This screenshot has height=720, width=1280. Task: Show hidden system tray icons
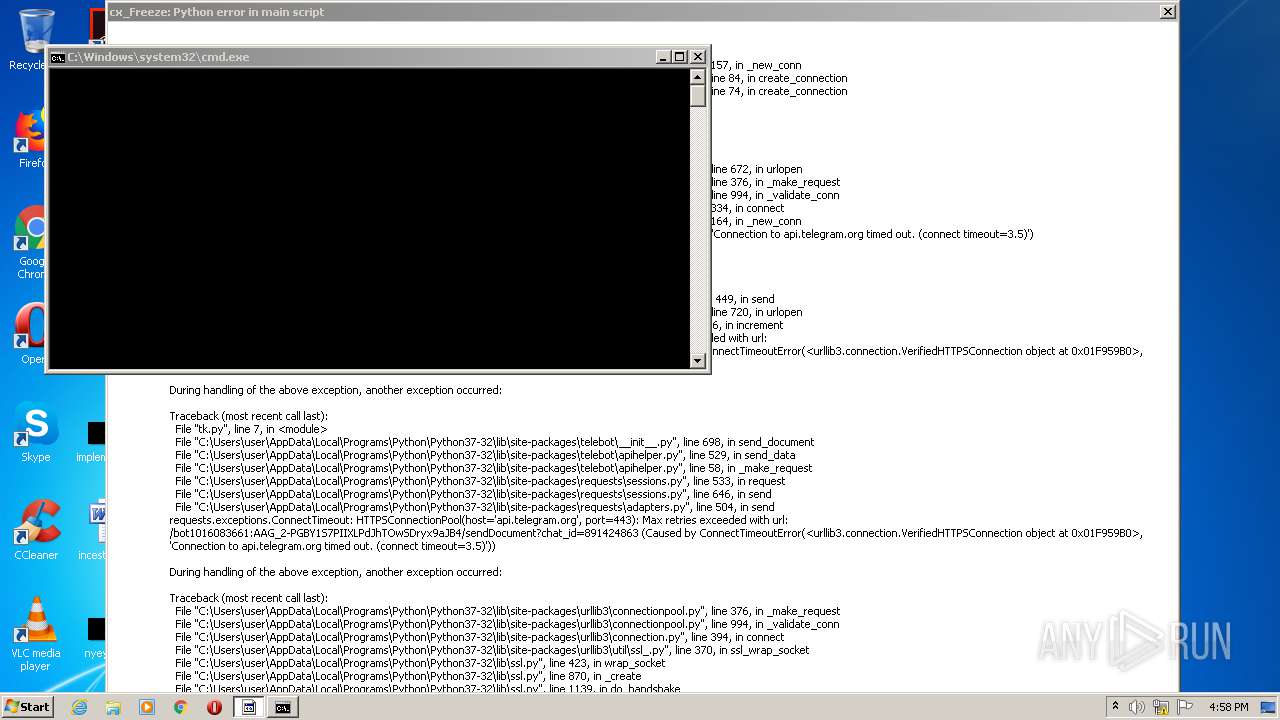(x=1115, y=707)
